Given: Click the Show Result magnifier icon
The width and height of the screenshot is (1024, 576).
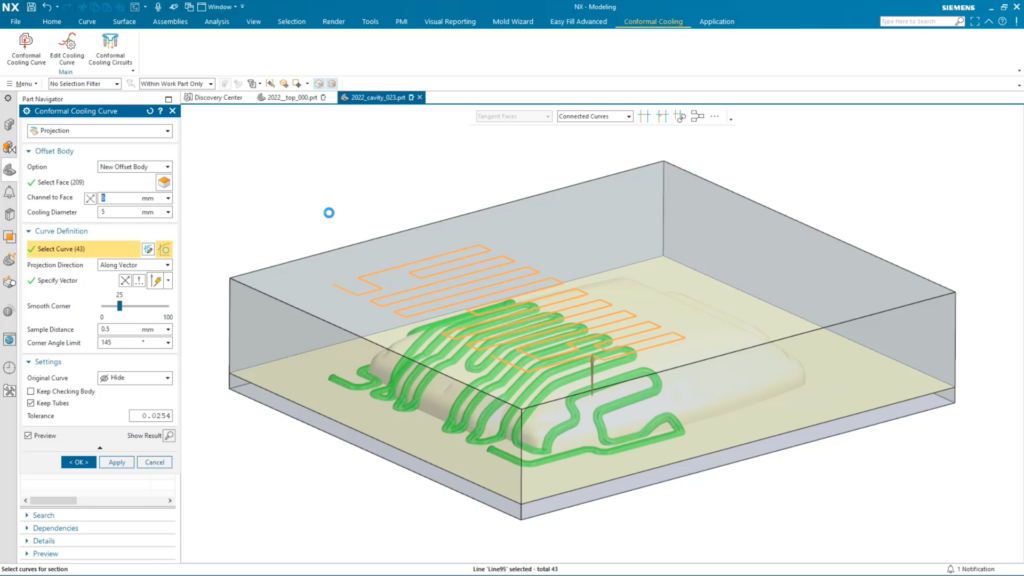Looking at the screenshot, I should (x=169, y=436).
